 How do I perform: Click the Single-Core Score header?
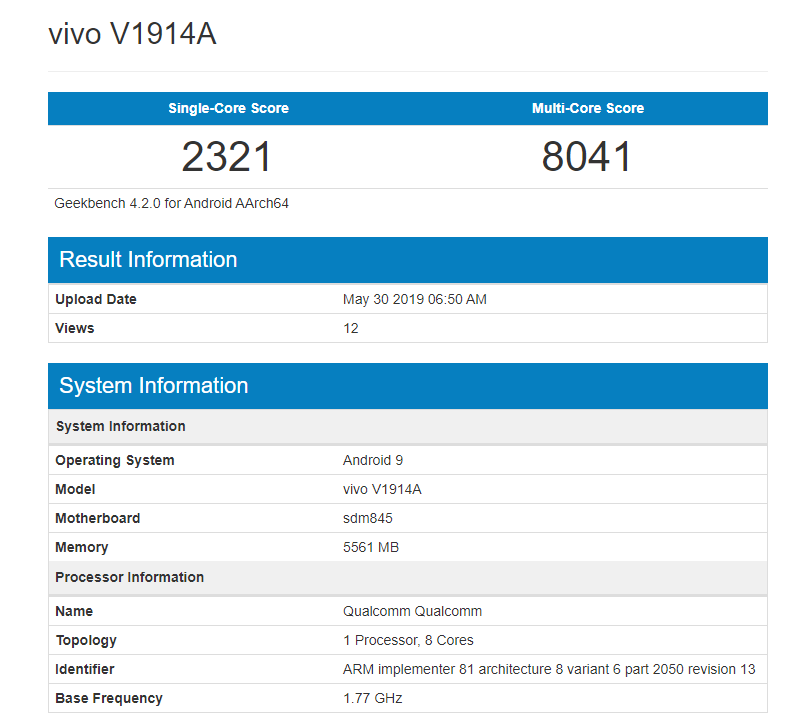pos(228,108)
